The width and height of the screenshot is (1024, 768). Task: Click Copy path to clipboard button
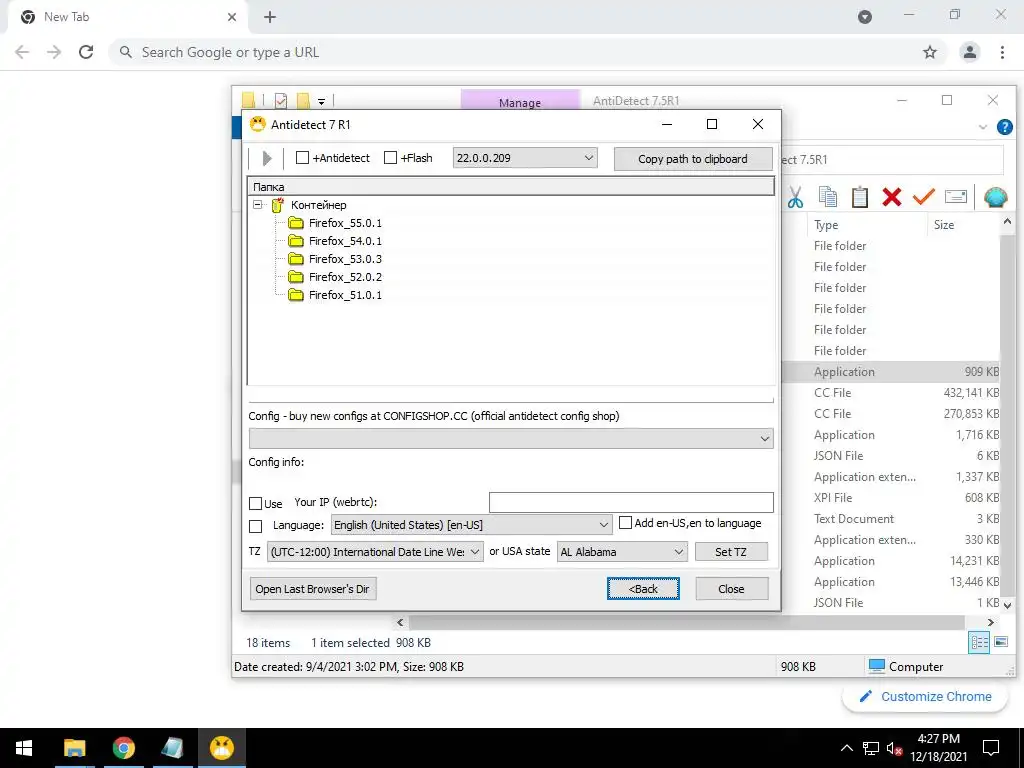693,159
